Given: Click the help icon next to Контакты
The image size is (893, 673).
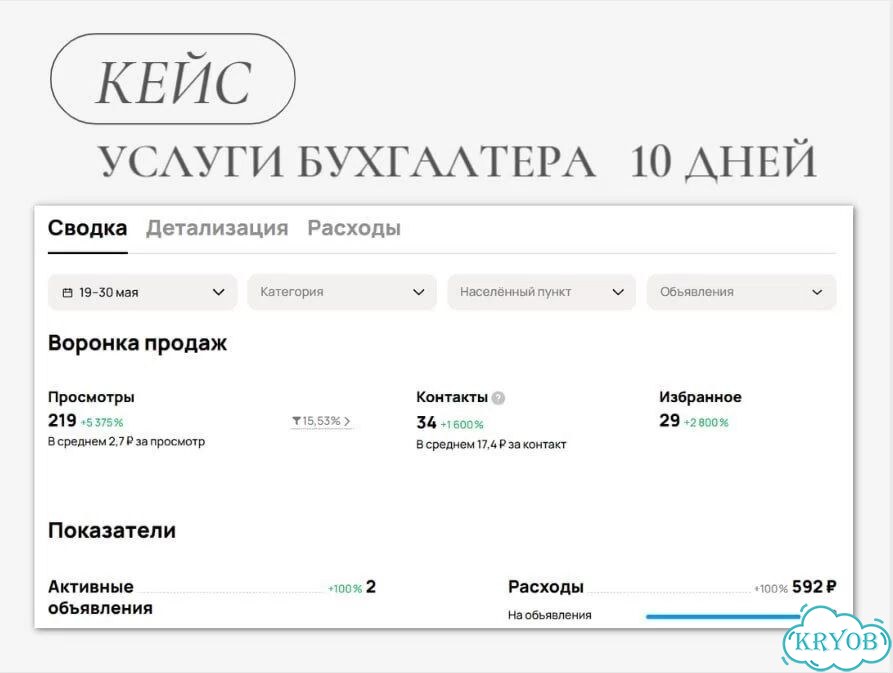Looking at the screenshot, I should tap(498, 397).
